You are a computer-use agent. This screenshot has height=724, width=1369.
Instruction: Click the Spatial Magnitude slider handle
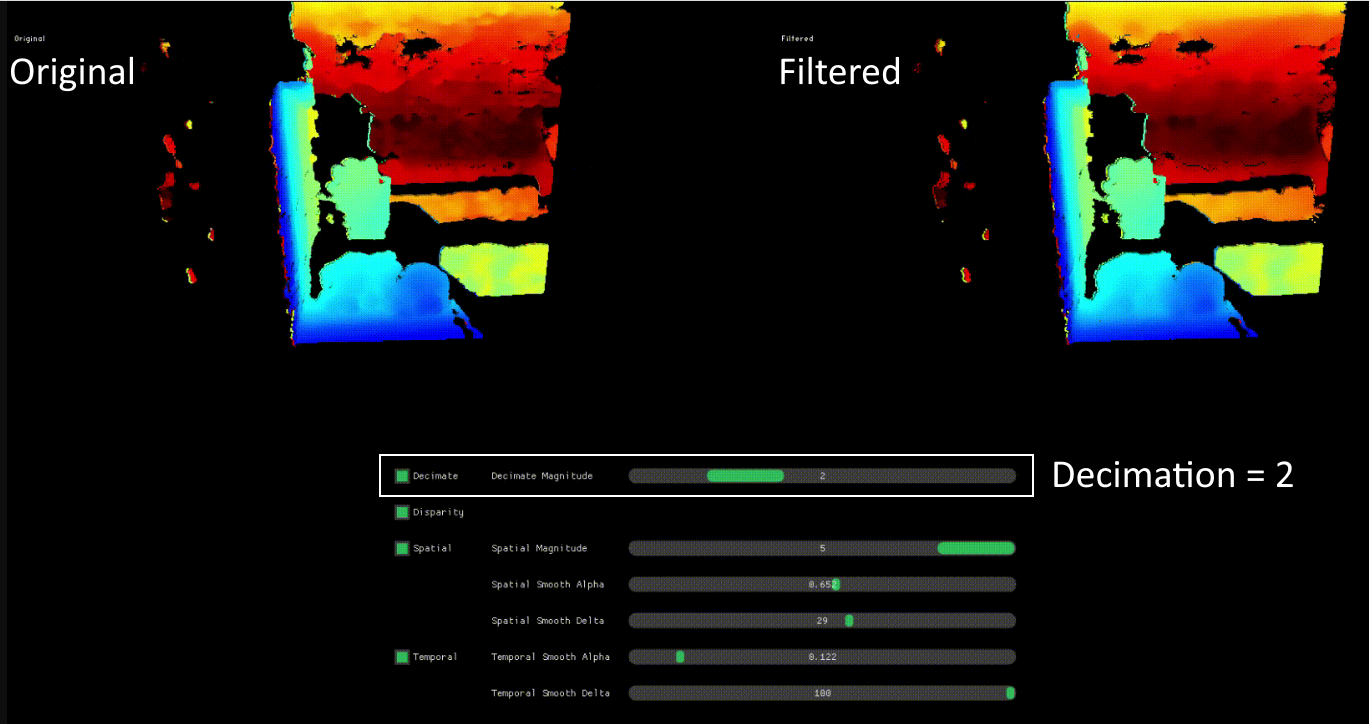point(975,548)
